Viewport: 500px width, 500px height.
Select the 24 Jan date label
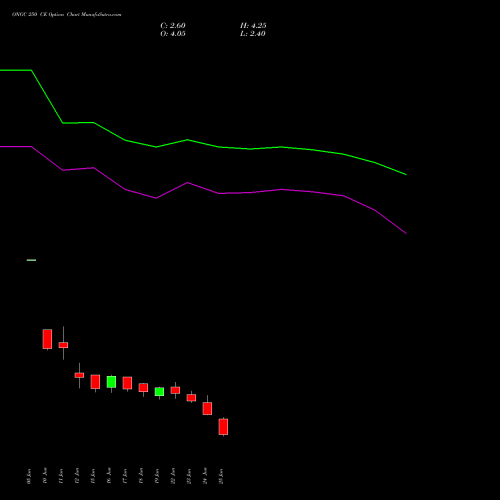point(205,476)
